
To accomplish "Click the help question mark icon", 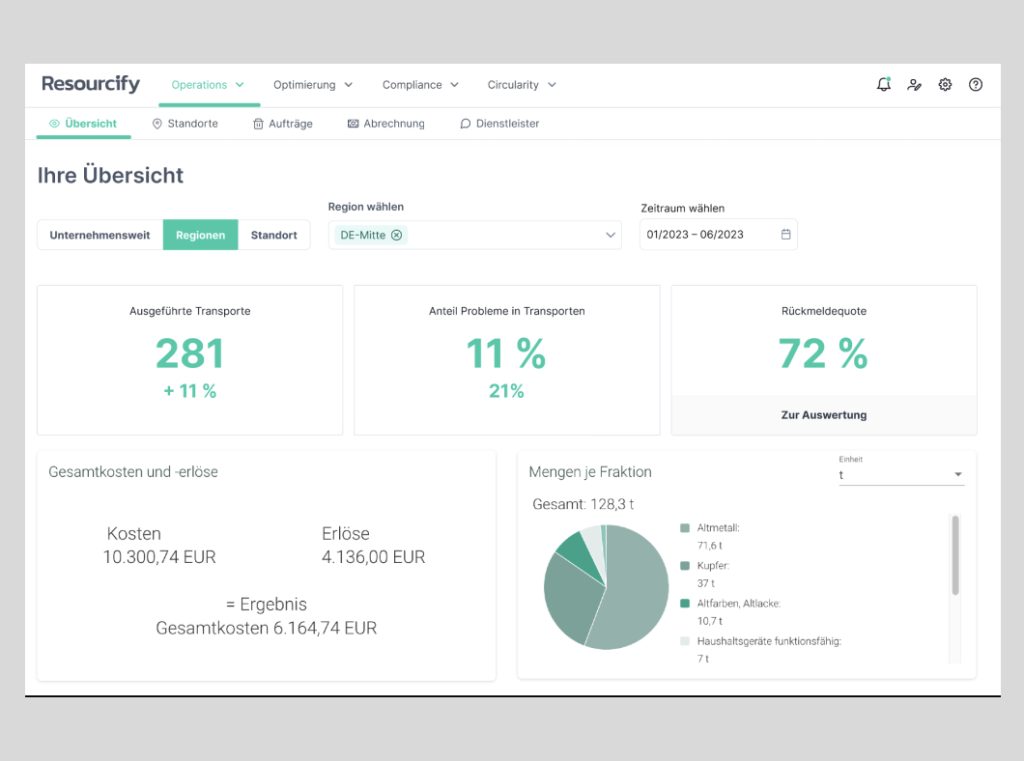I will 976,85.
